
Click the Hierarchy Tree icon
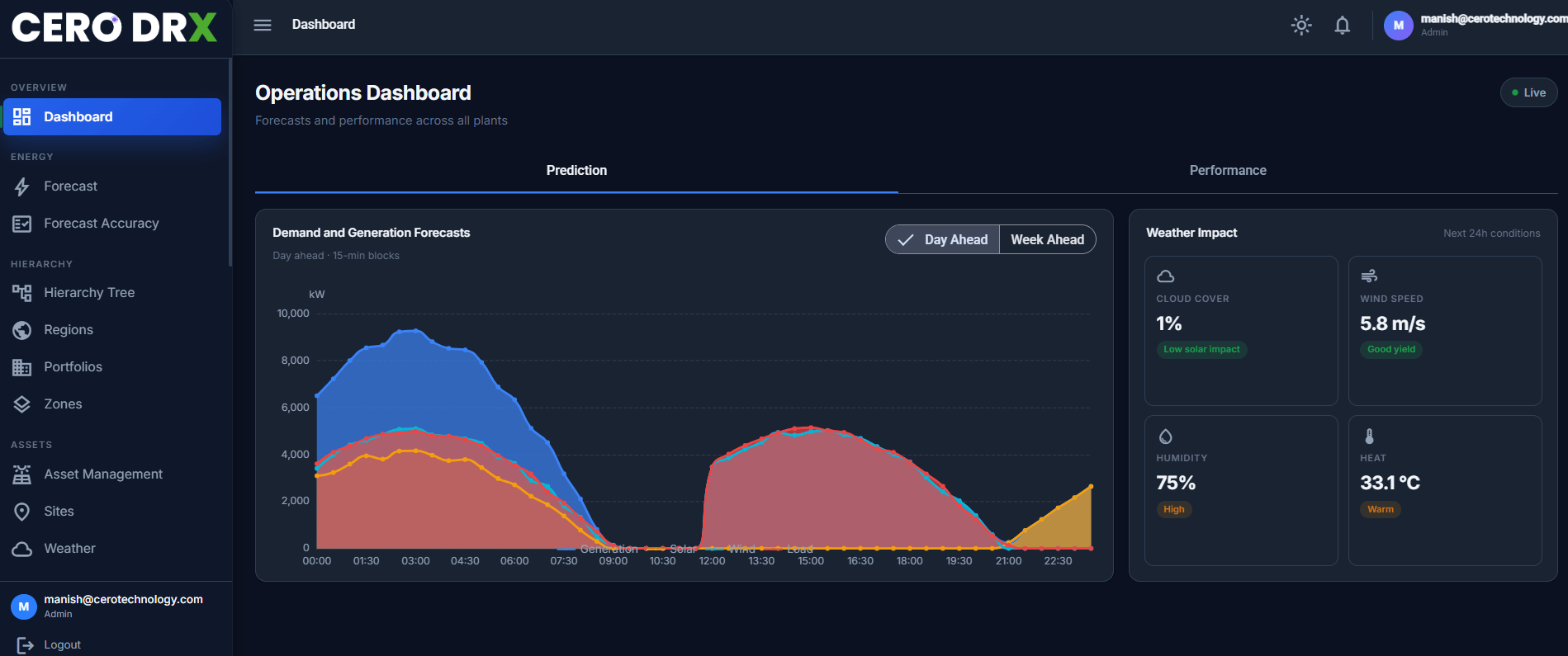[22, 293]
